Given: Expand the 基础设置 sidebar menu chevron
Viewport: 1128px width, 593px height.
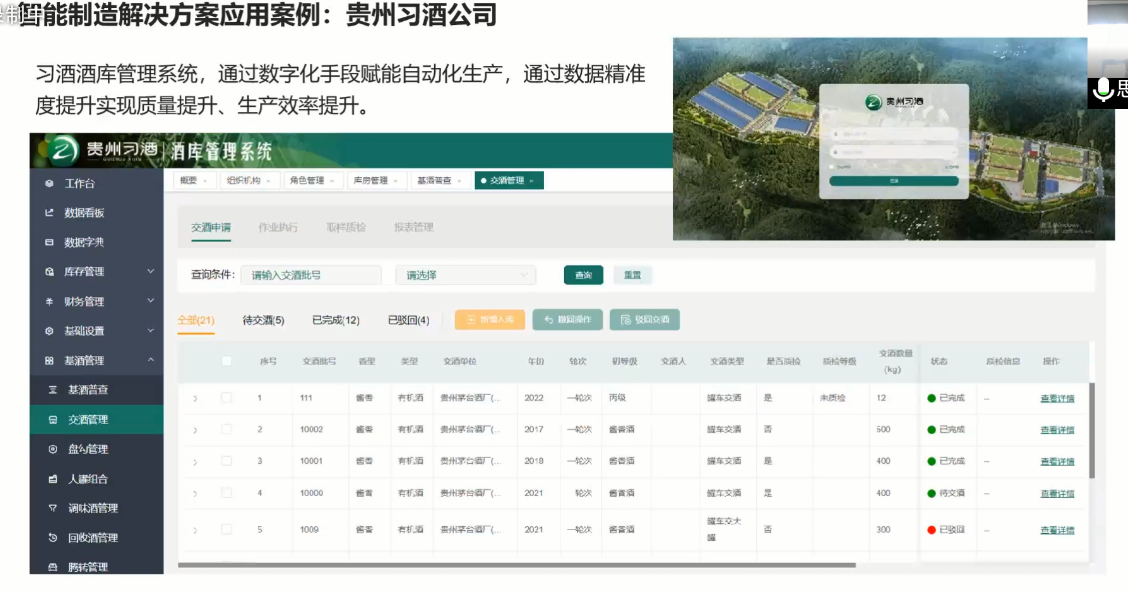Looking at the screenshot, I should (150, 330).
